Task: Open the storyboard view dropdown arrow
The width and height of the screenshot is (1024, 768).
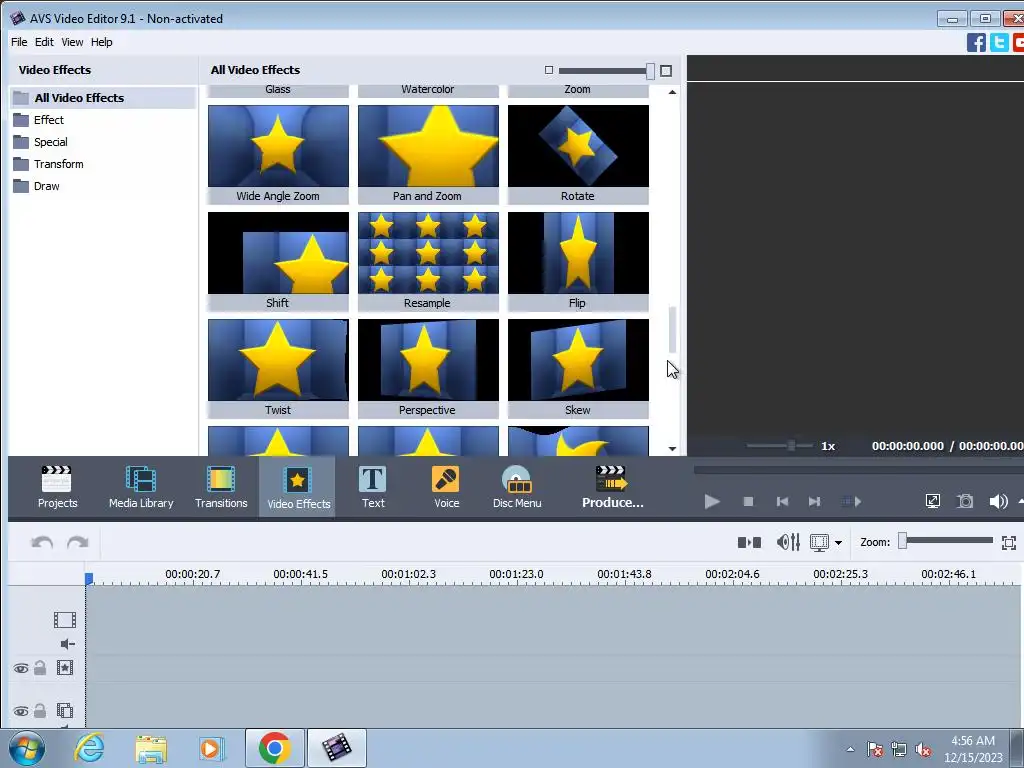Action: [839, 543]
